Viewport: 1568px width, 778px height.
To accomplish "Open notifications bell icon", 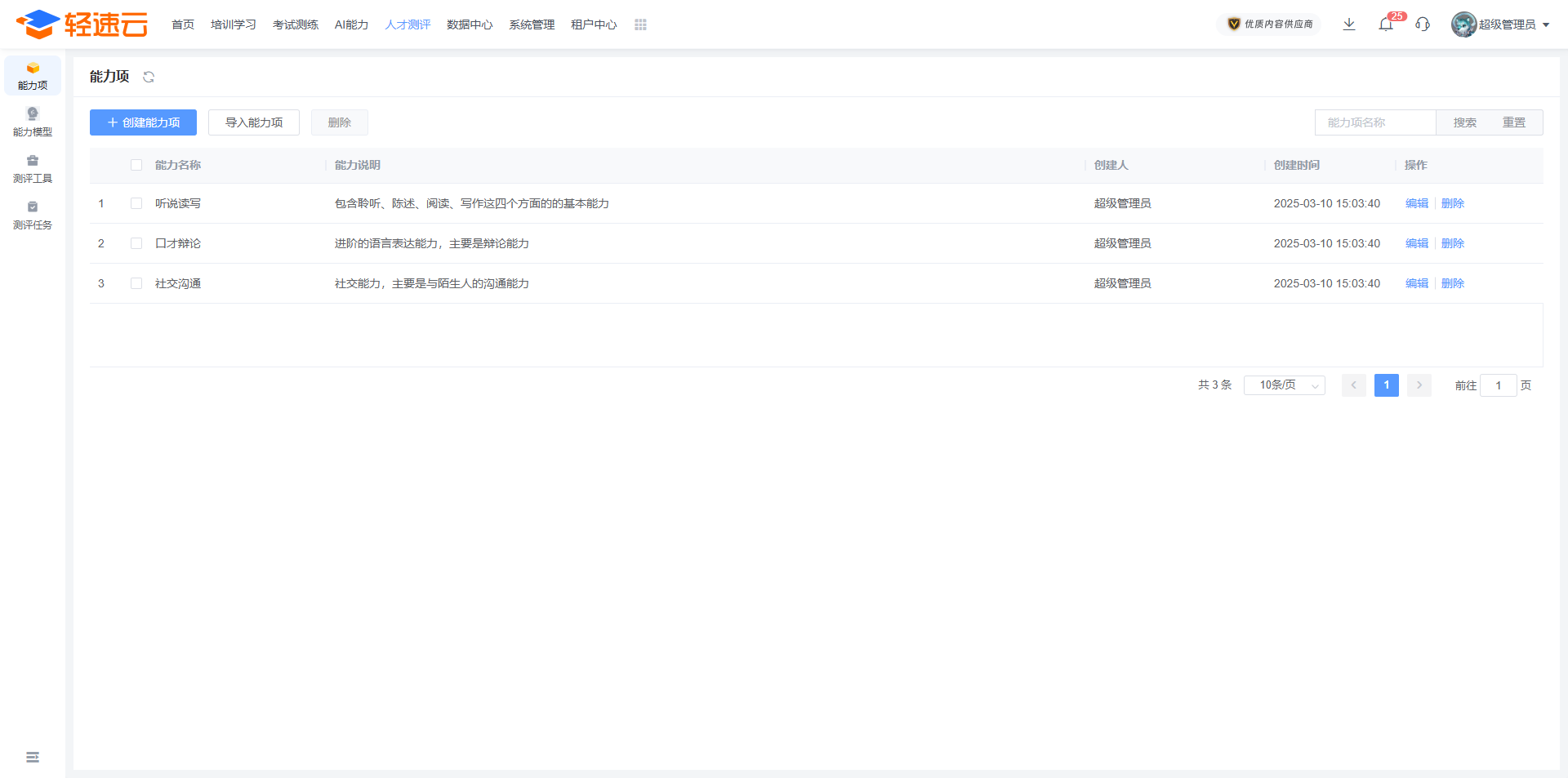I will coord(1386,24).
